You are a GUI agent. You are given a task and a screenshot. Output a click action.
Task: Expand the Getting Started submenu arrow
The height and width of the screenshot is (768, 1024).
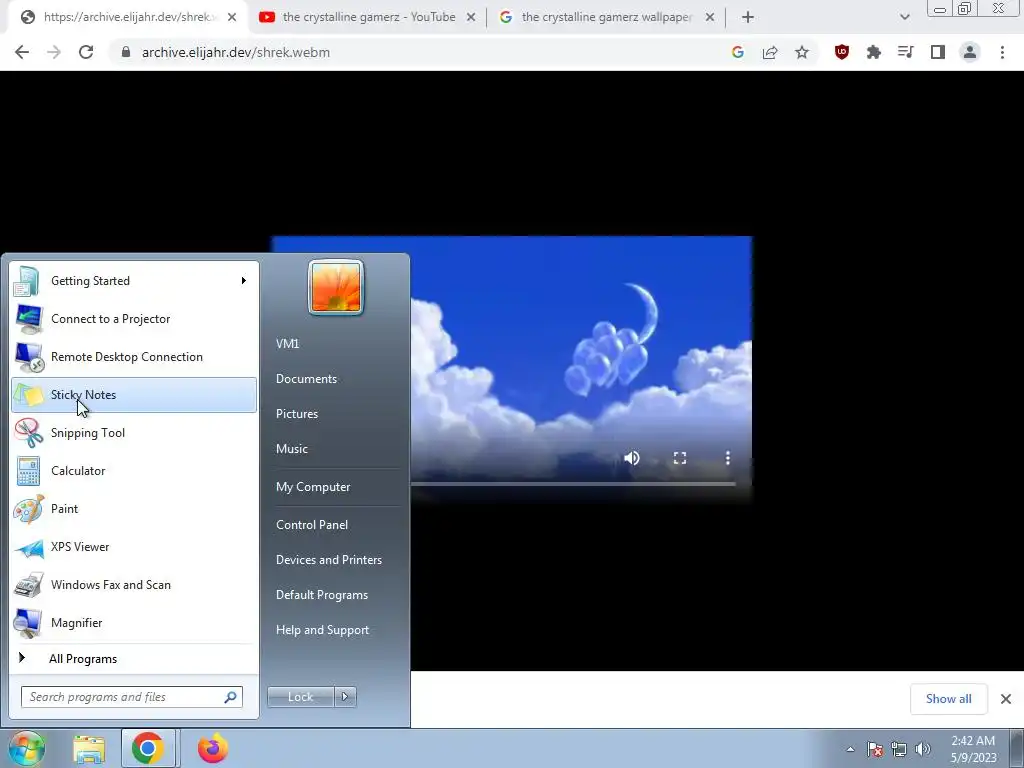[244, 281]
